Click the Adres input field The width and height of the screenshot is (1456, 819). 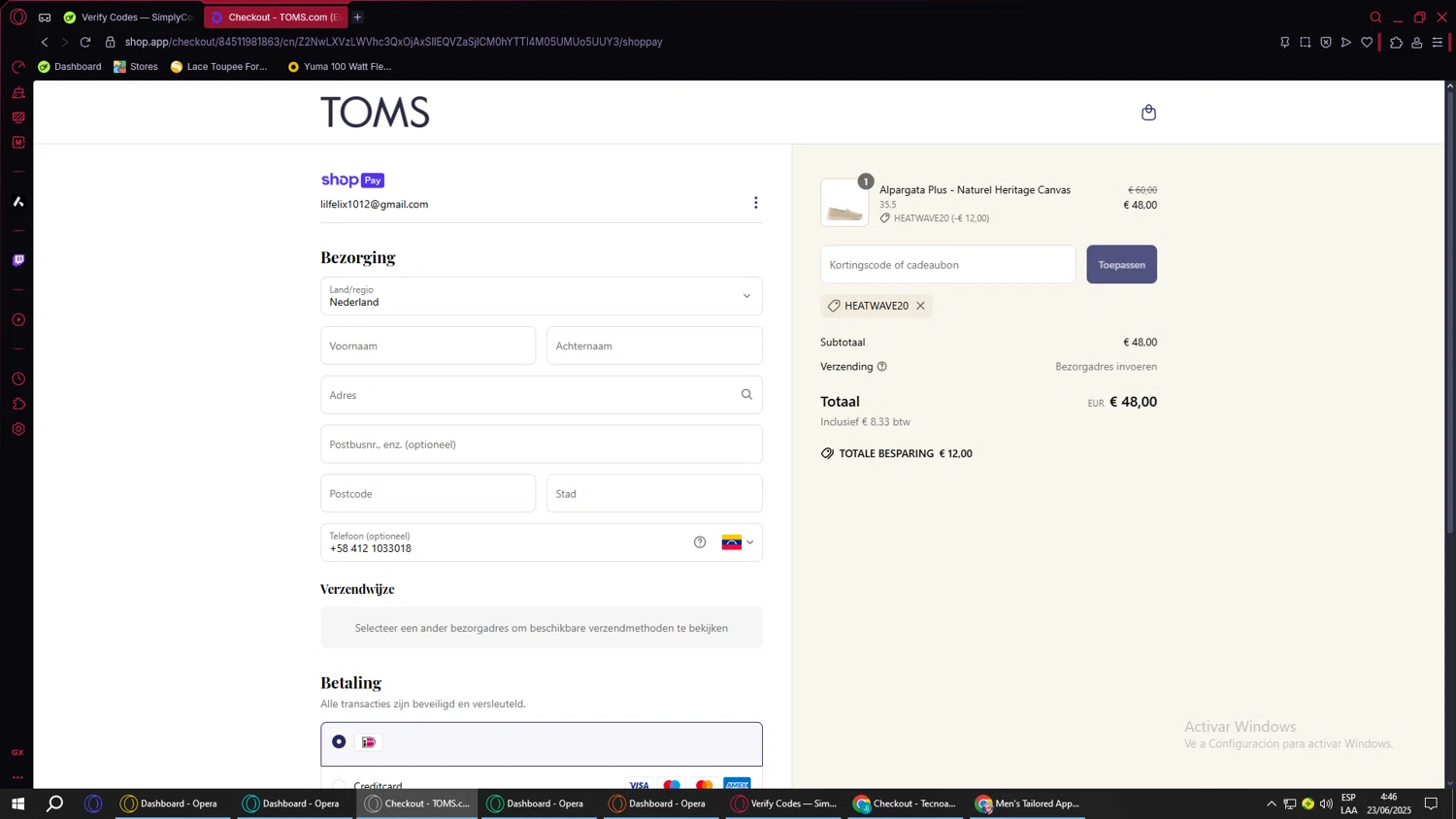(542, 395)
